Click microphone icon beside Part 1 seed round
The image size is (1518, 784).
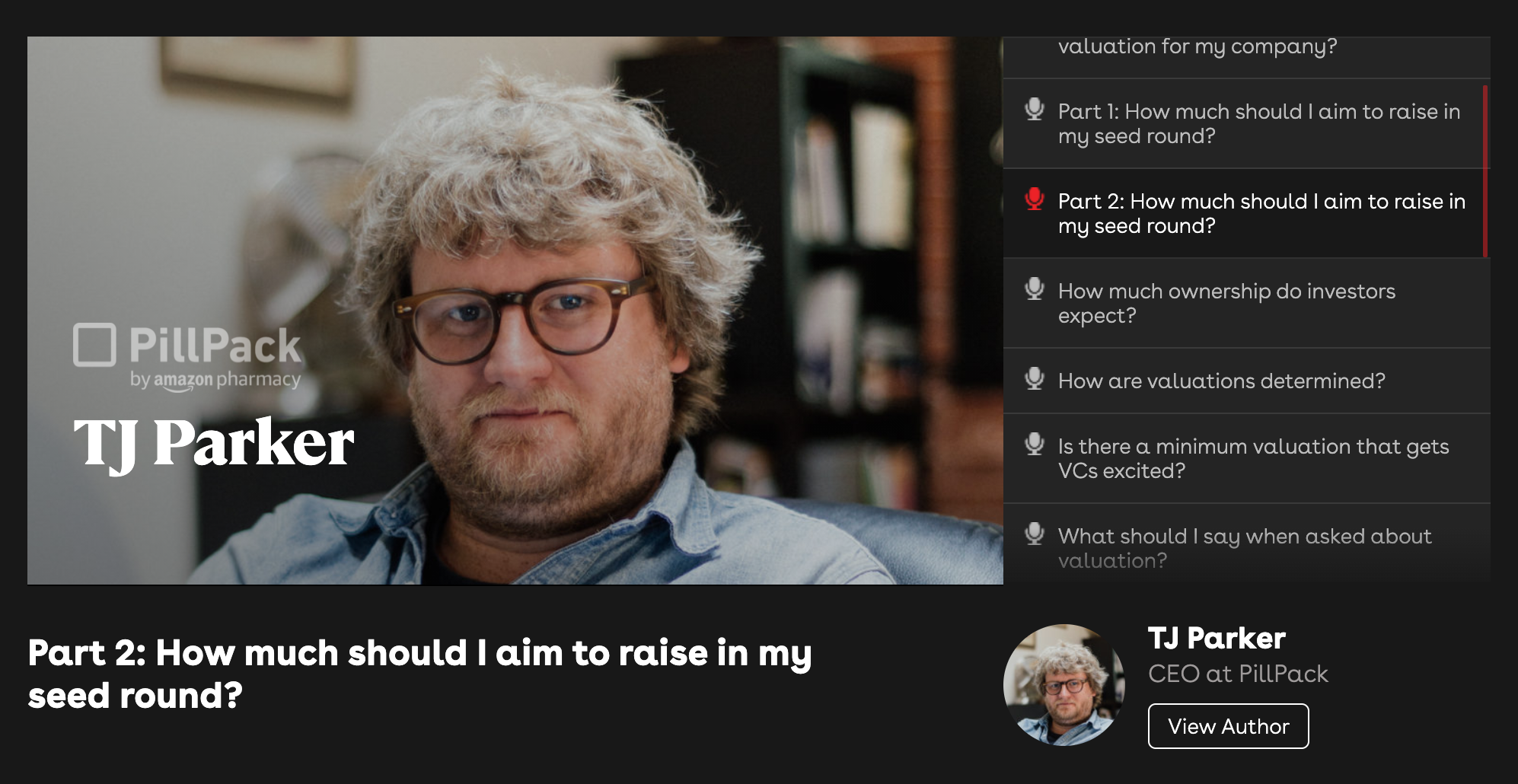pos(1035,110)
